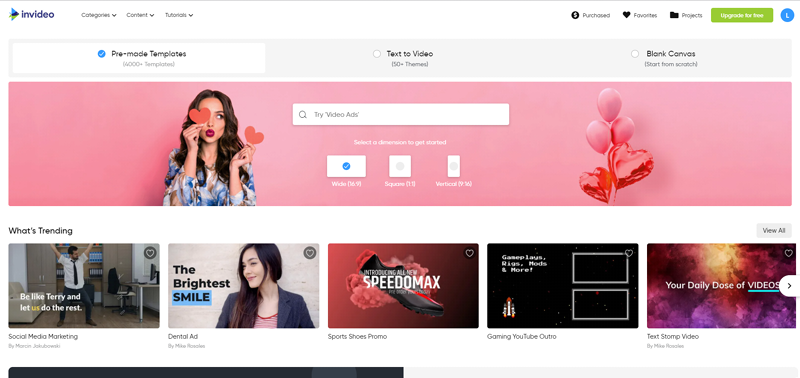The image size is (800, 378).
Task: Click the InVideo logo
Action: (x=31, y=14)
